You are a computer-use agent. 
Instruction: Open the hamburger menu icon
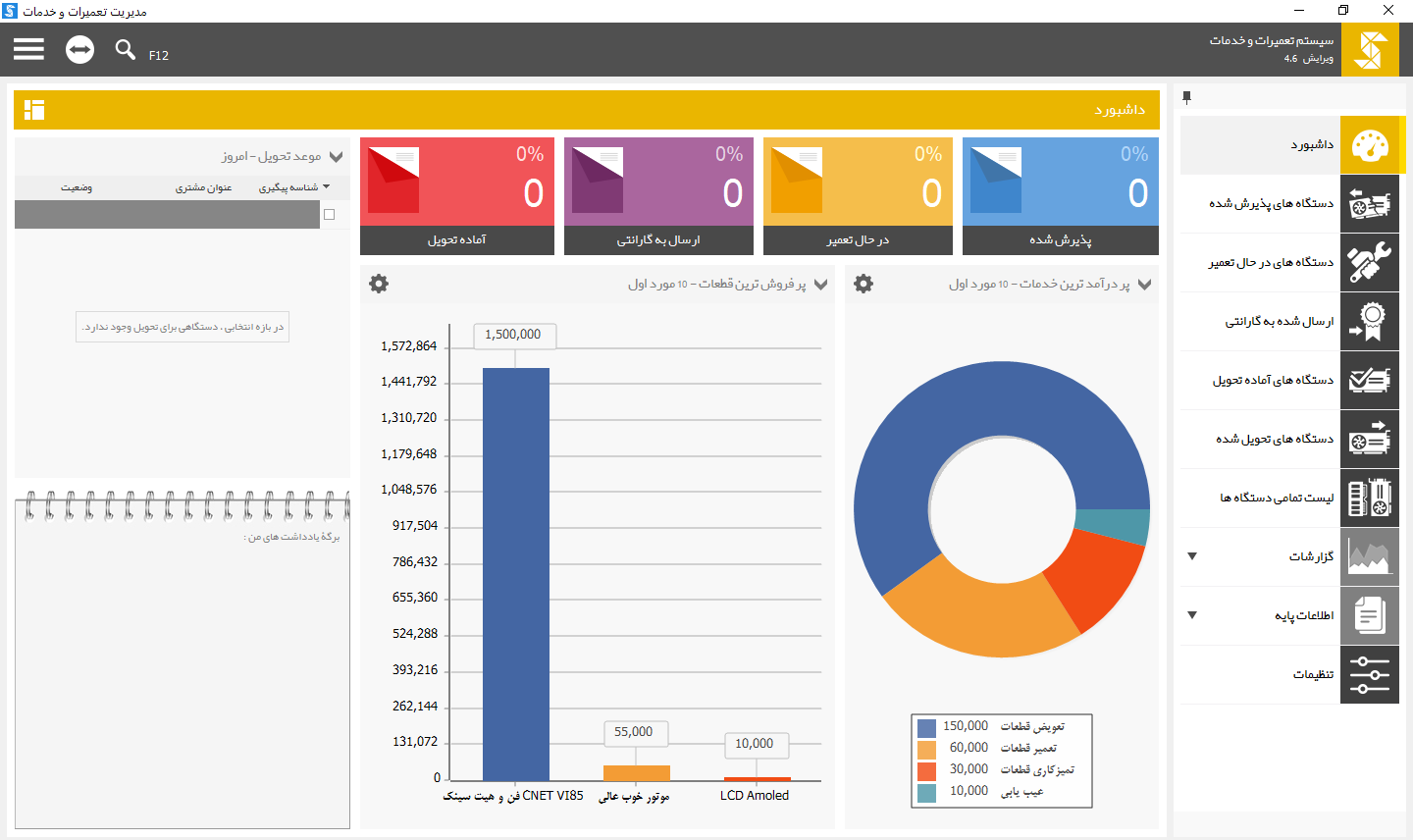click(29, 49)
